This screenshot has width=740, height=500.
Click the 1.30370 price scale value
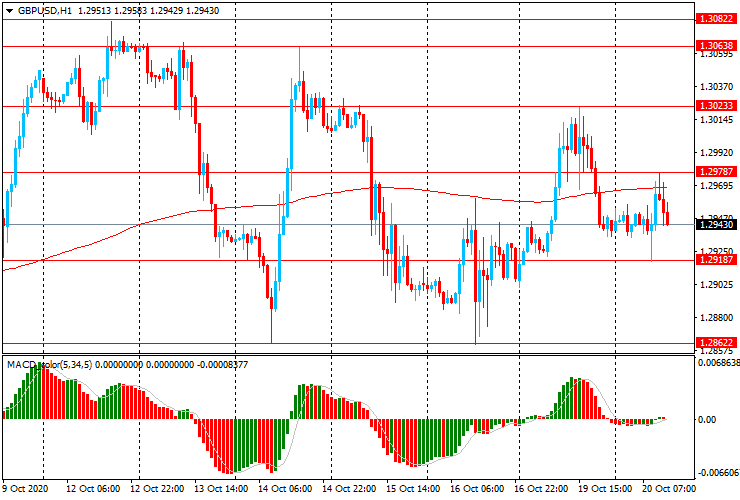(x=716, y=87)
